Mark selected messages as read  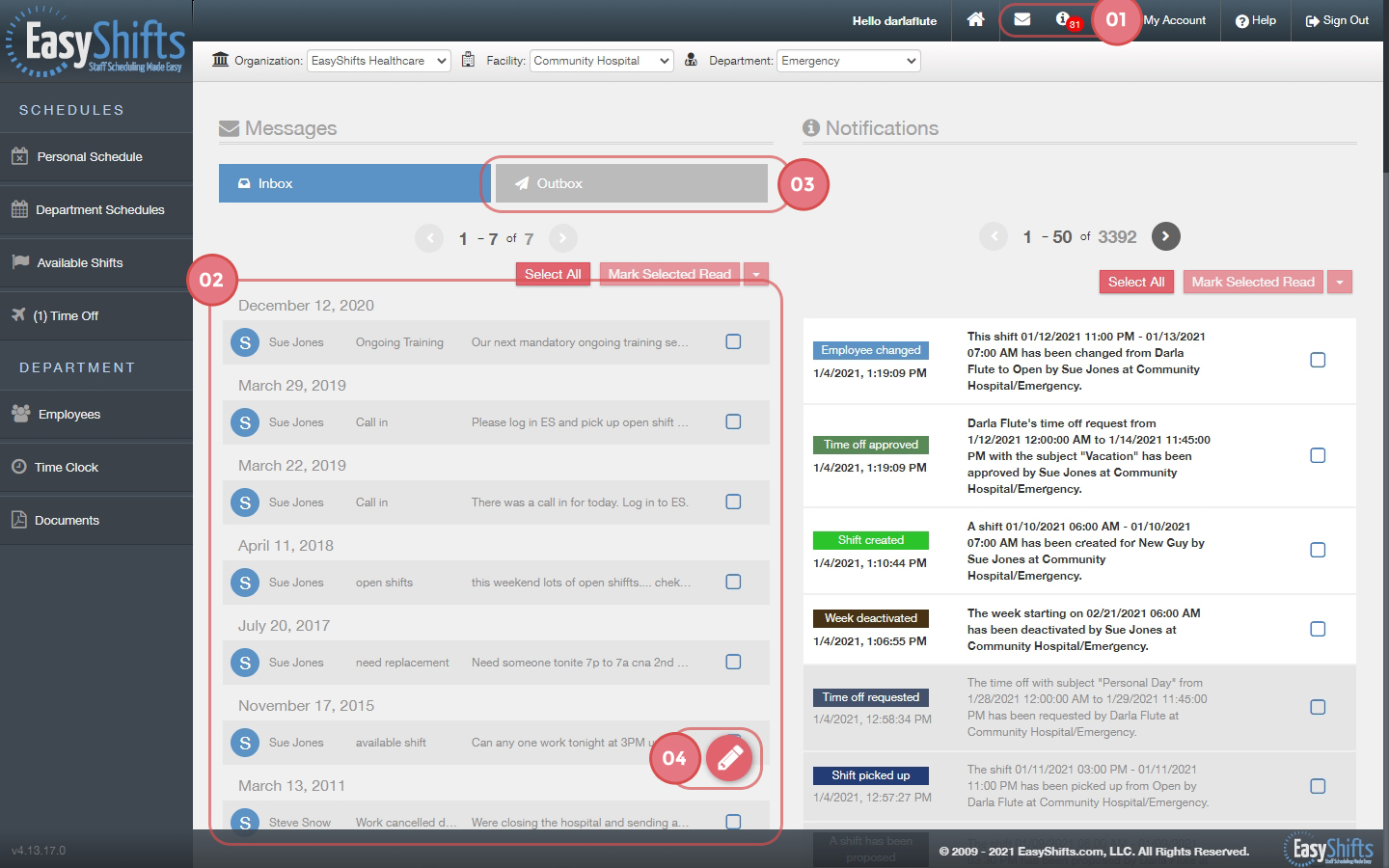(669, 274)
